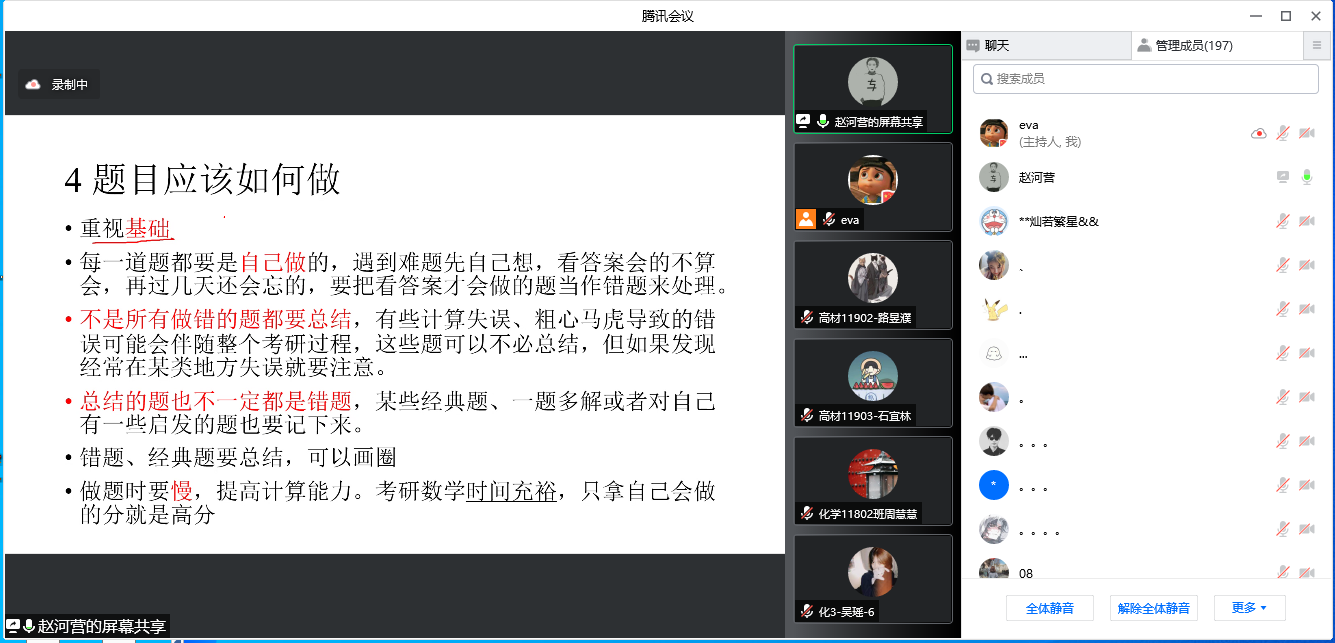Open the side panel hamburger options menu
The image size is (1335, 643).
(1317, 45)
